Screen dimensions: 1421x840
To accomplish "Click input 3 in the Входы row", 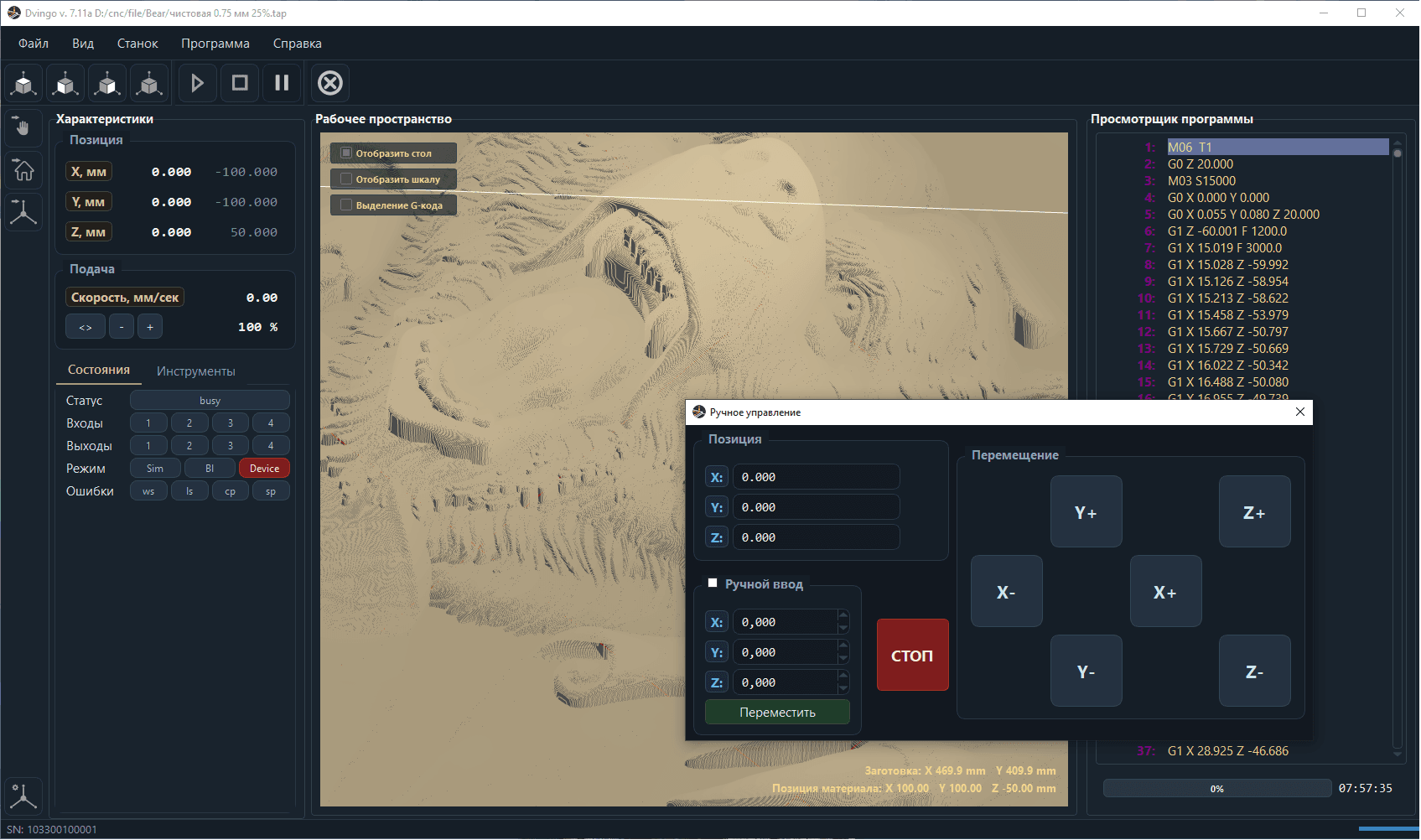I will click(x=231, y=423).
